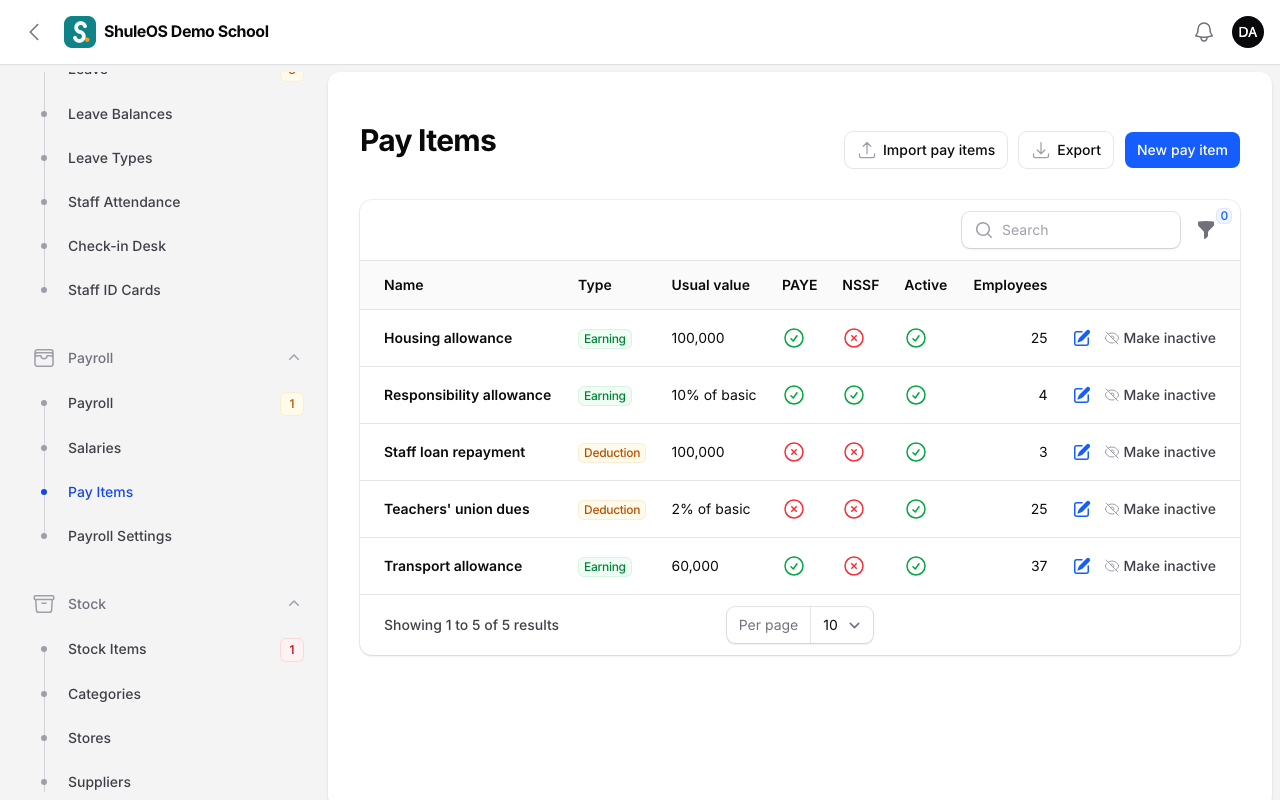Click 'Showing 1 to 5 of 5 results'

point(471,625)
